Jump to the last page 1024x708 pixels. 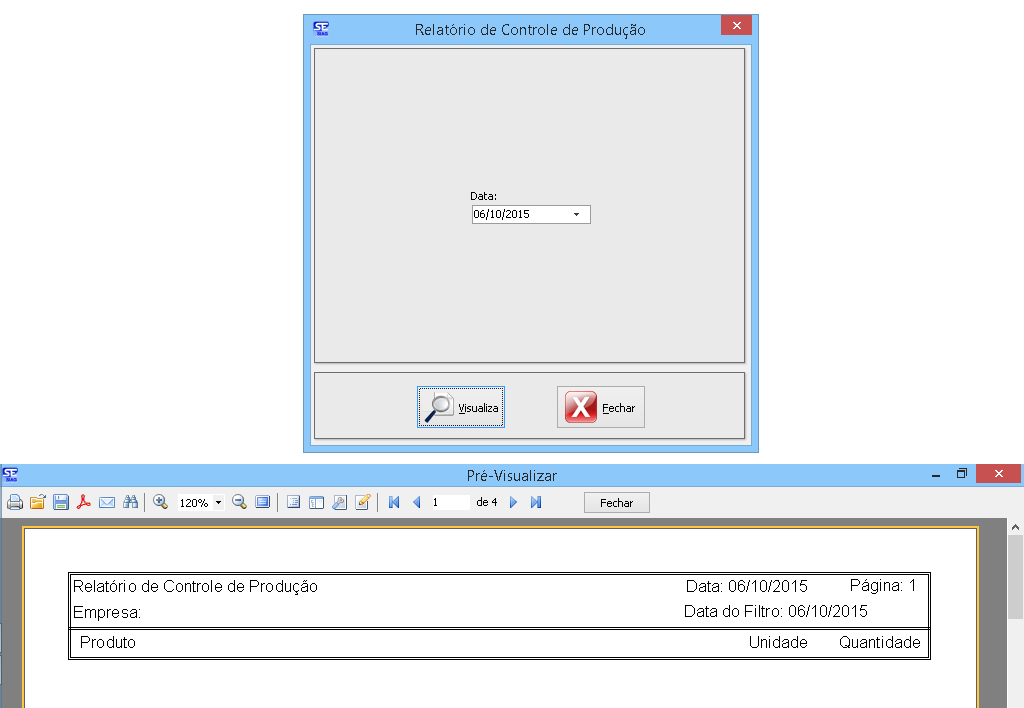click(536, 502)
